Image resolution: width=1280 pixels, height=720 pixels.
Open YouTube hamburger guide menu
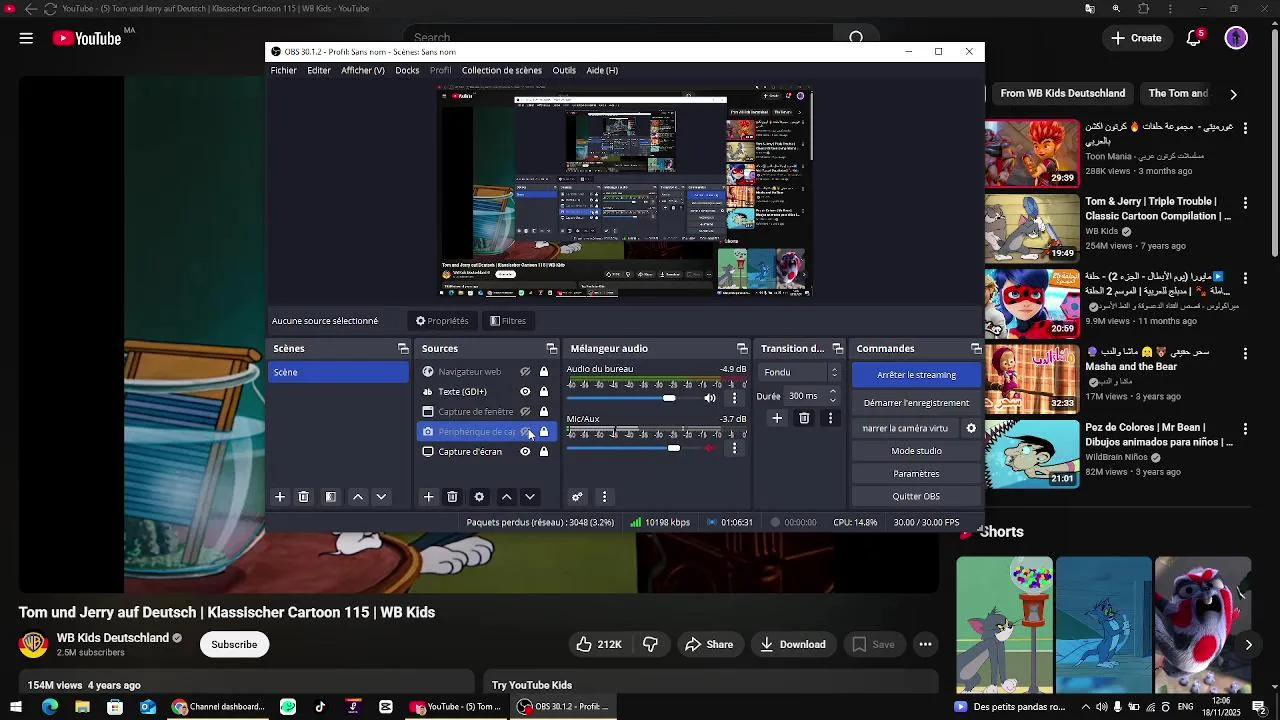tap(26, 38)
